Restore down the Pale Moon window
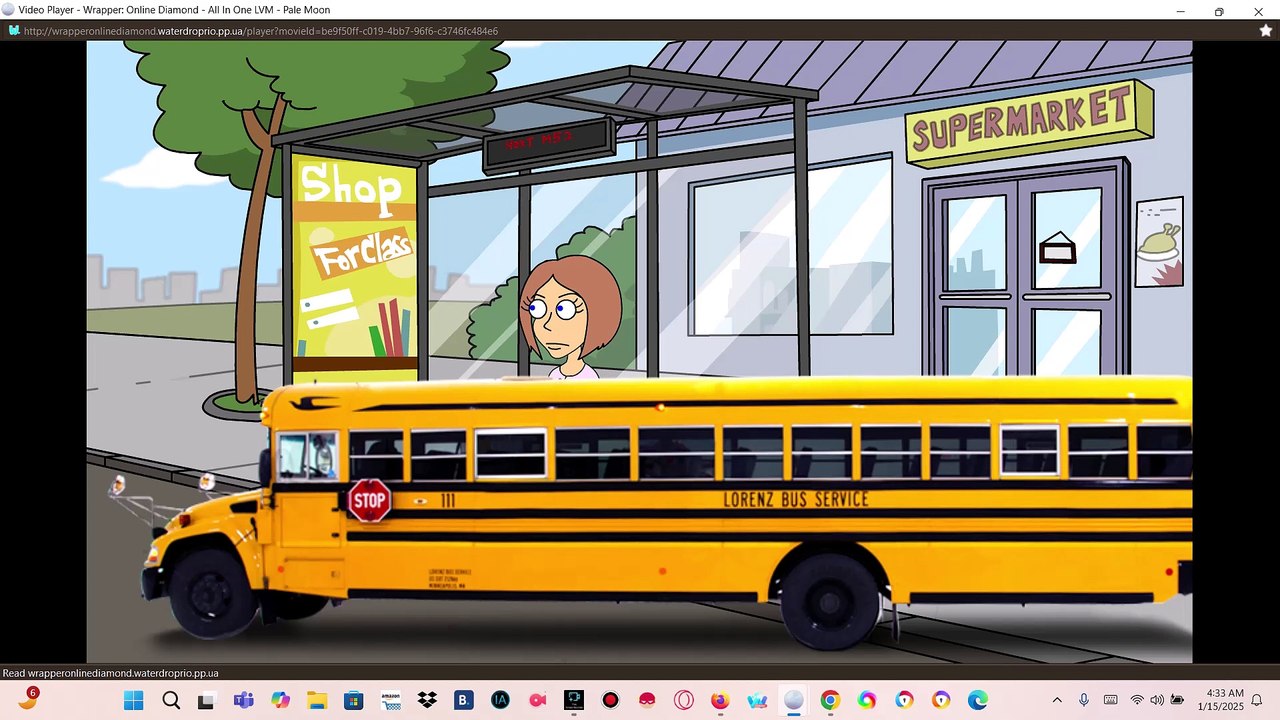The image size is (1280, 720). coord(1219,11)
